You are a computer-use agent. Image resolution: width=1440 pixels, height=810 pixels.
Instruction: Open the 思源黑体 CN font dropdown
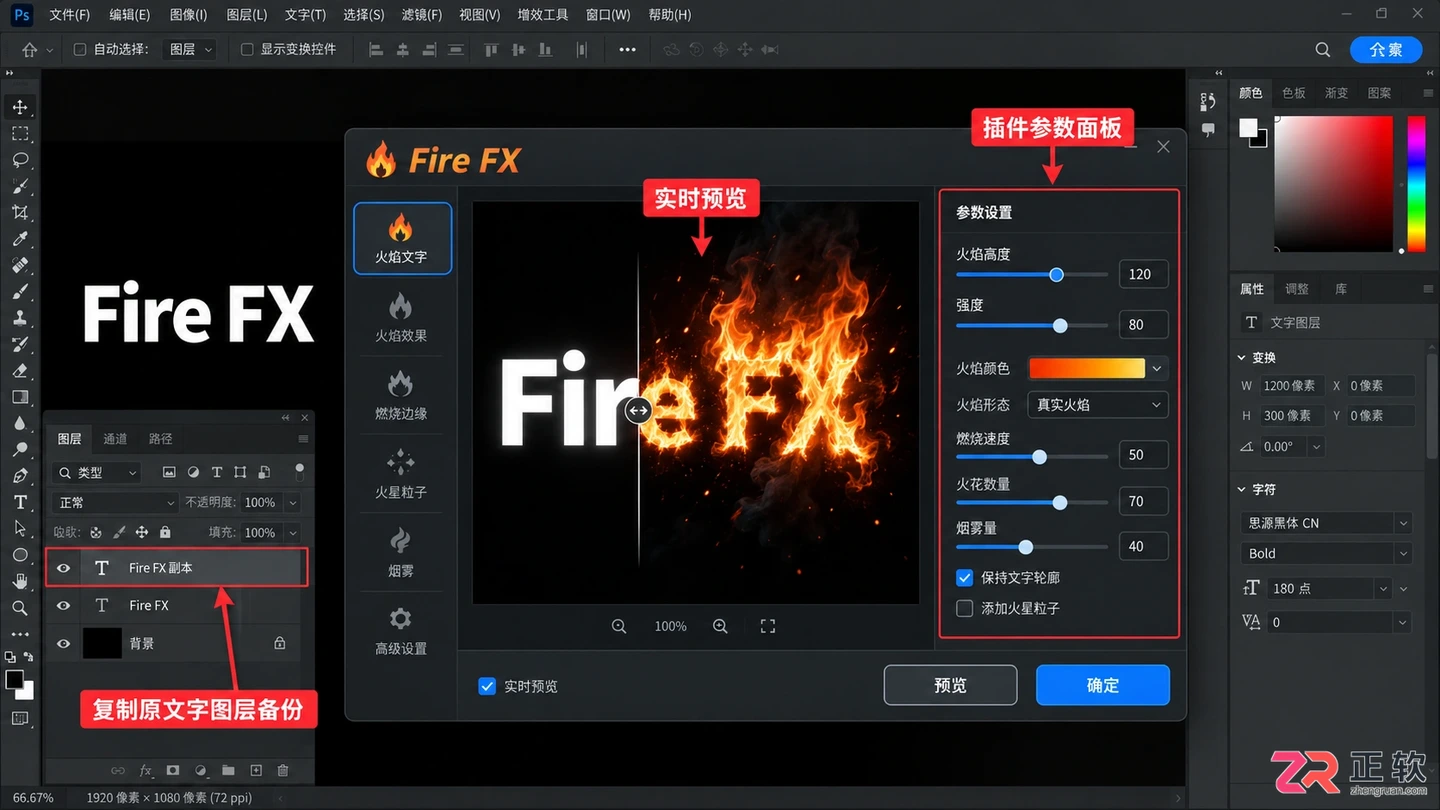tap(1326, 523)
